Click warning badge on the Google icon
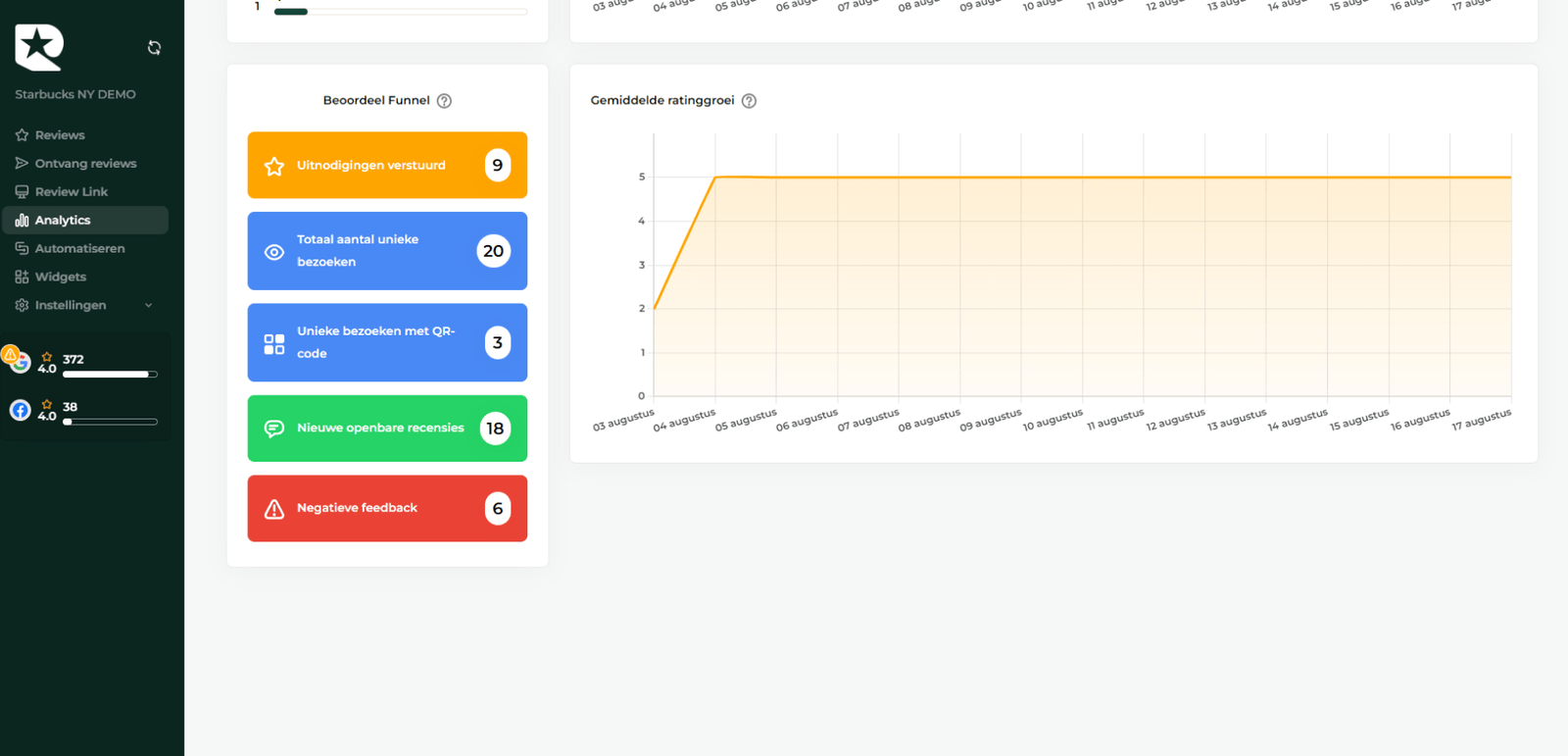Screen dimensions: 1568x756 10,354
